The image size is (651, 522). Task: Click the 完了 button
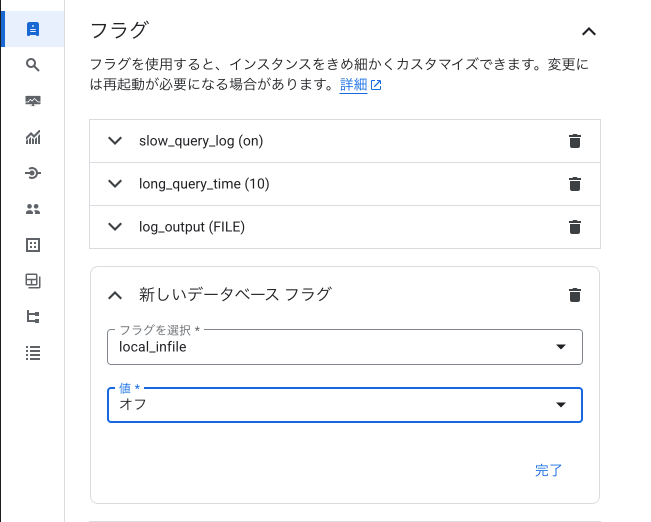548,471
